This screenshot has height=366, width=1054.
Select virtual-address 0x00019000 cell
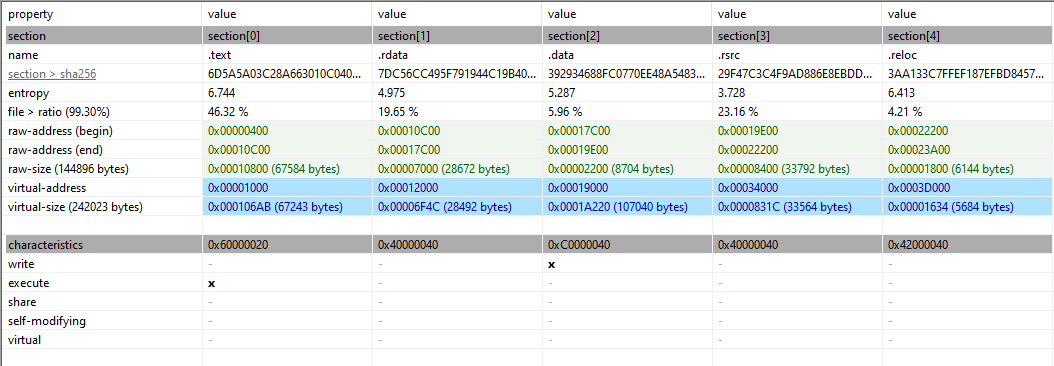tap(627, 188)
